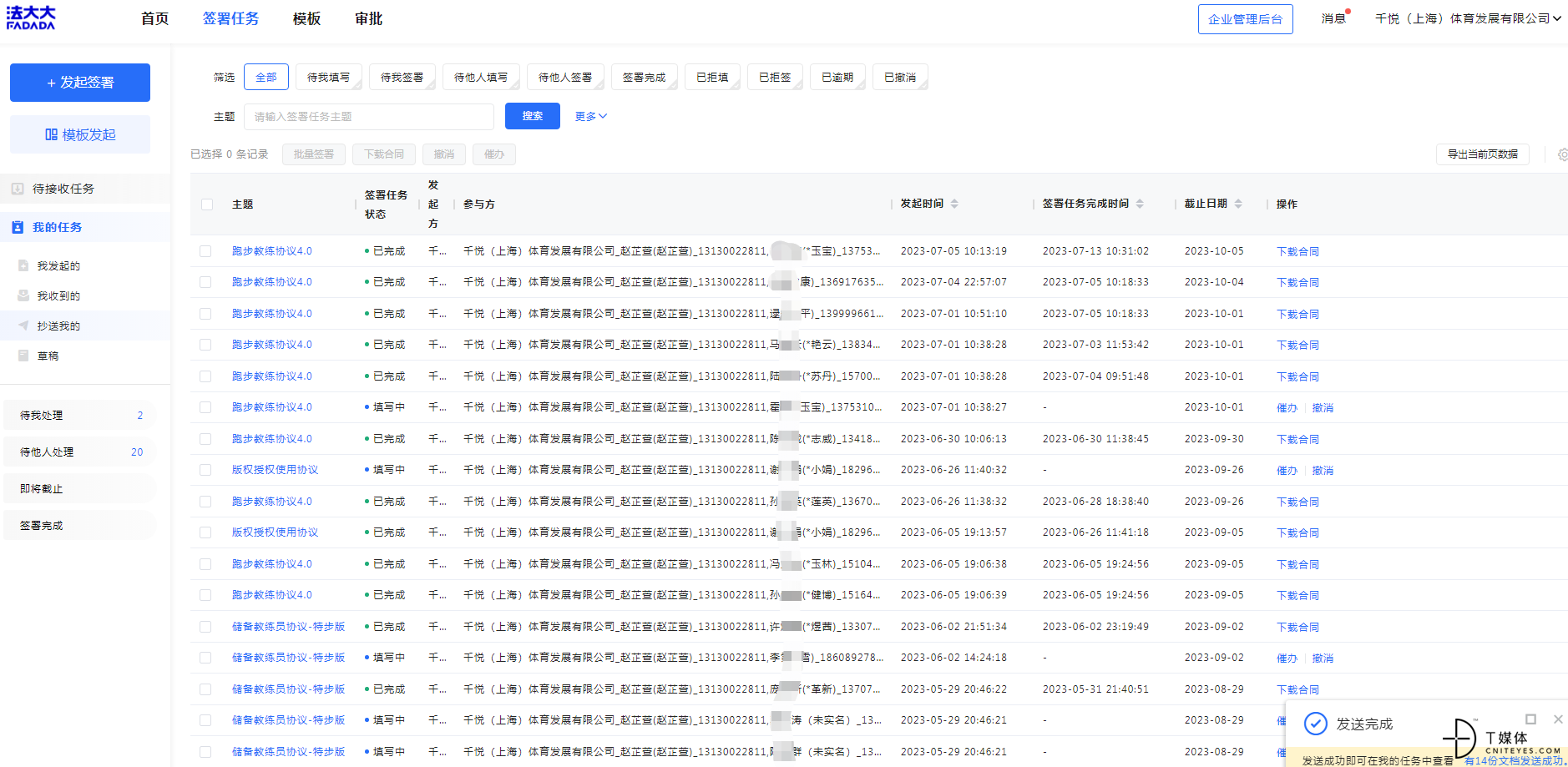Click 撤消 for 2023-06-26 11:40:32 row
Viewport: 1568px width, 767px height.
coord(1323,471)
